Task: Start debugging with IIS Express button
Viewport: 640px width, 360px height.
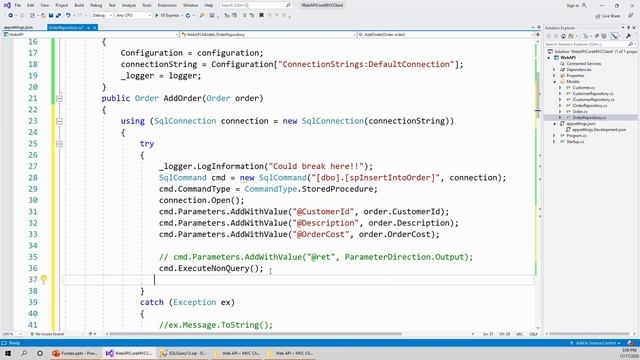Action: click(167, 16)
